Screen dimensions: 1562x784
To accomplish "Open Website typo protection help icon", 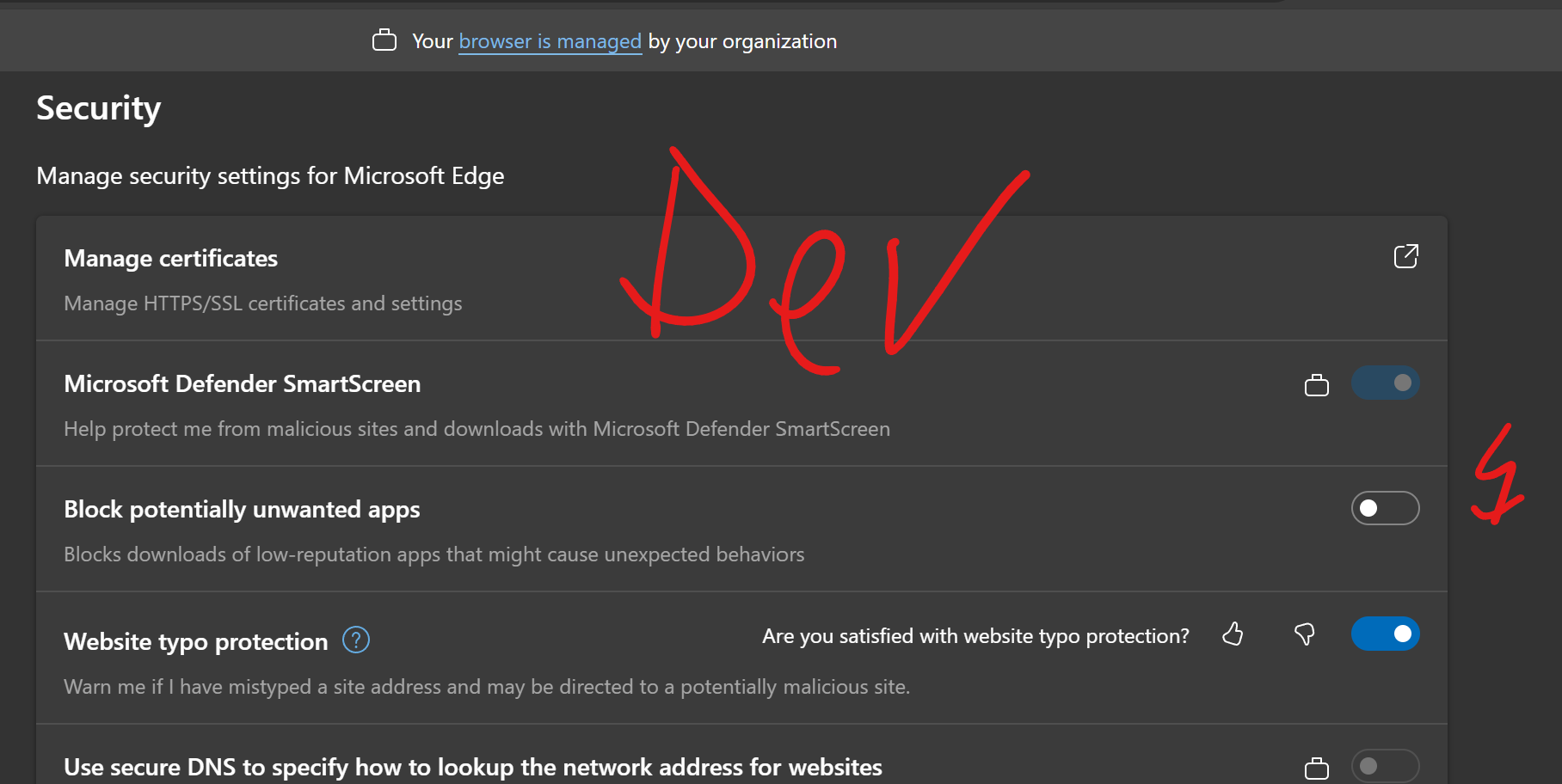I will coord(356,640).
